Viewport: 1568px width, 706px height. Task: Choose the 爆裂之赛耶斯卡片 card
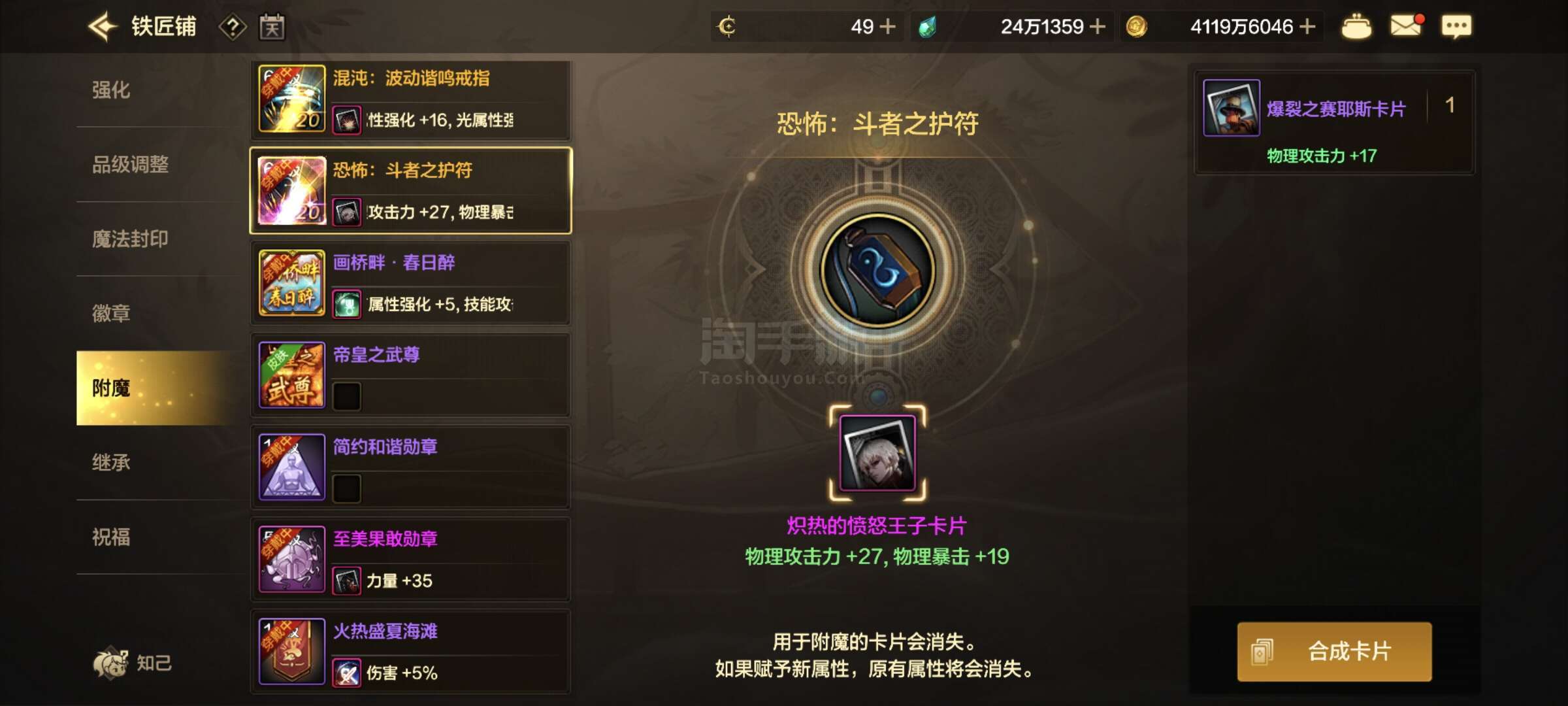pyautogui.click(x=1334, y=123)
